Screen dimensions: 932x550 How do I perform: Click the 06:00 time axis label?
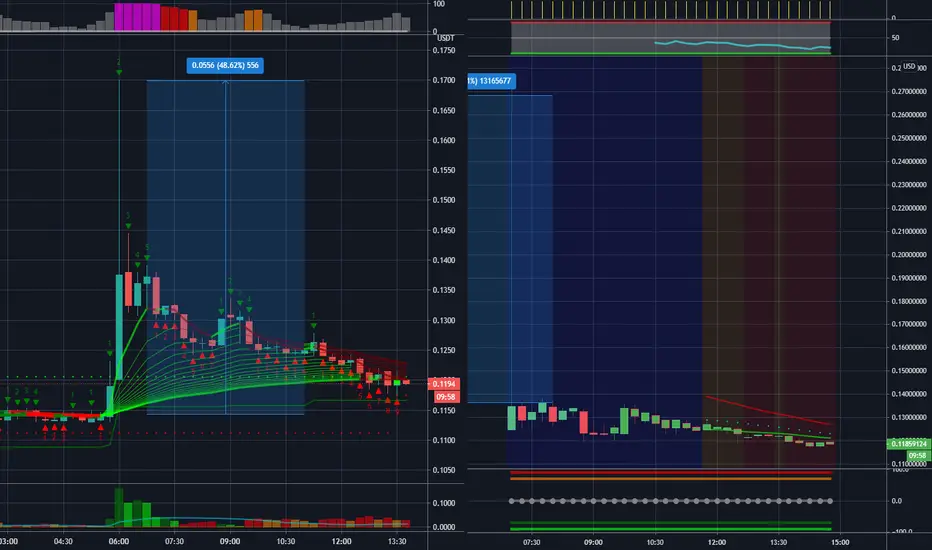coord(119,542)
